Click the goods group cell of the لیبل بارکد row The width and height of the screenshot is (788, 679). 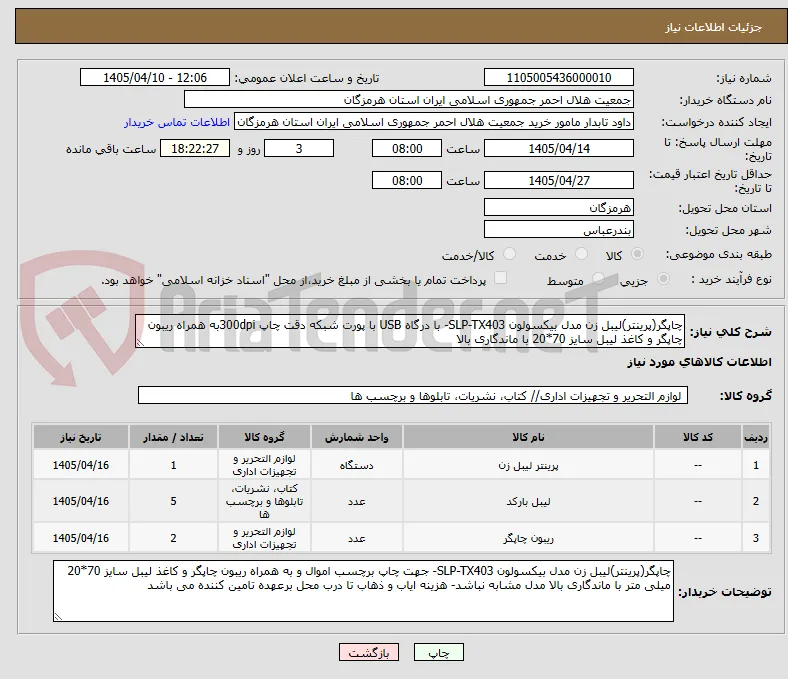[x=264, y=501]
